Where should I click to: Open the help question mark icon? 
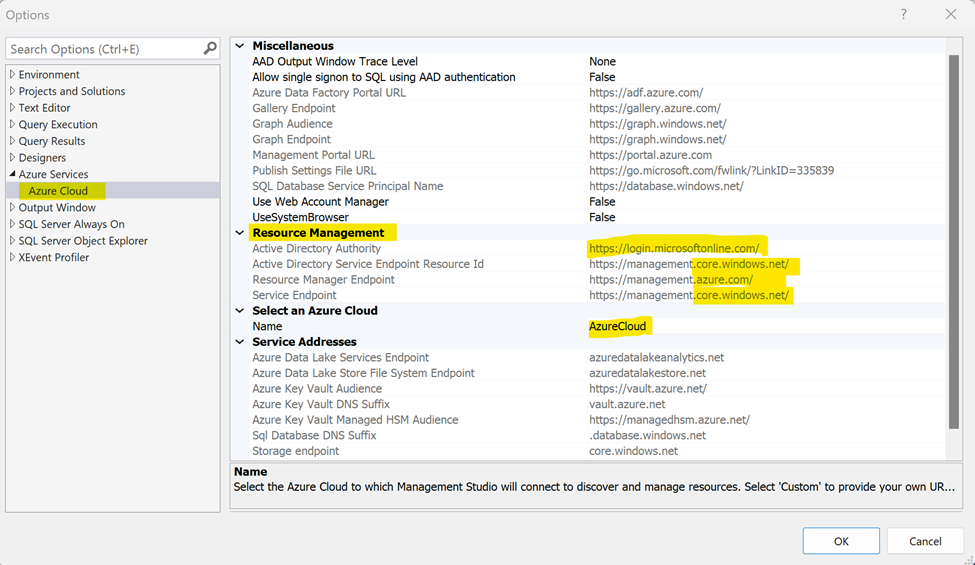pyautogui.click(x=903, y=14)
